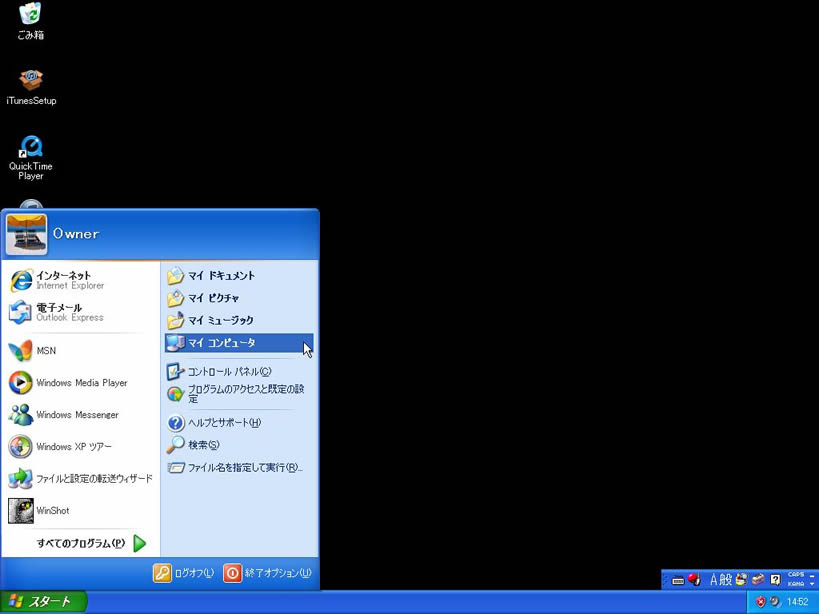The height and width of the screenshot is (614, 819).
Task: Select the iTunesSetup installer icon on desktop
Action: [x=31, y=87]
